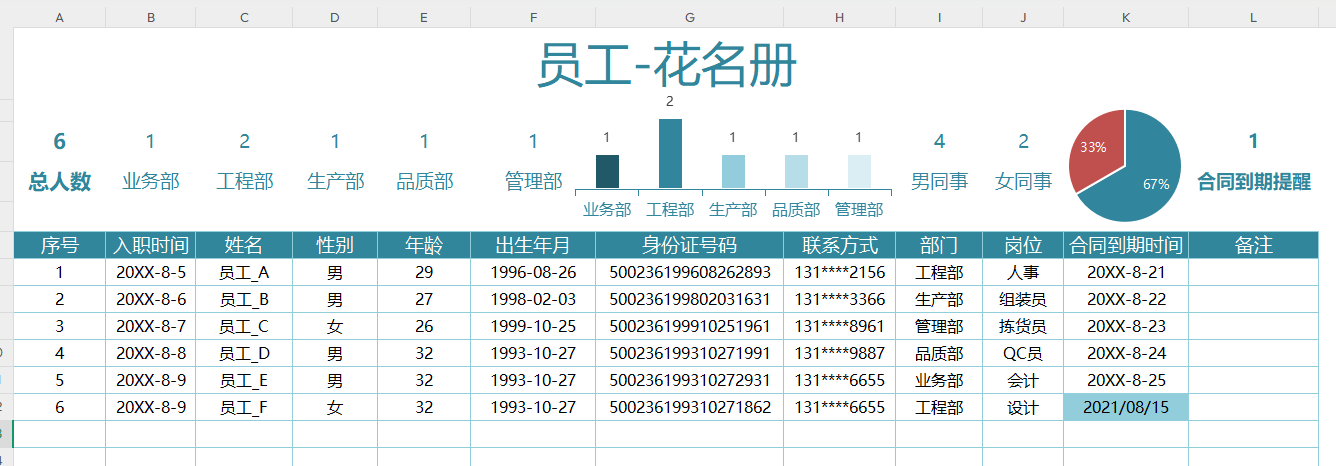
Task: Click the birth date 1996-08-26
Action: click(533, 272)
